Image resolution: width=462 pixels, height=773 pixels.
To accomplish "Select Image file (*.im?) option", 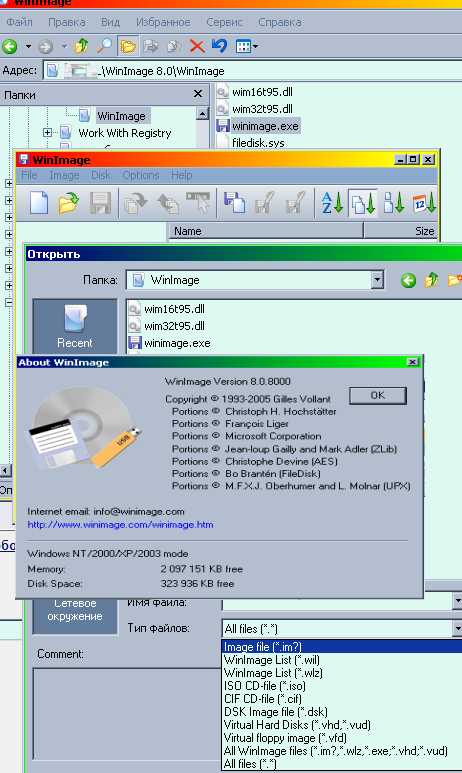I will 342,647.
